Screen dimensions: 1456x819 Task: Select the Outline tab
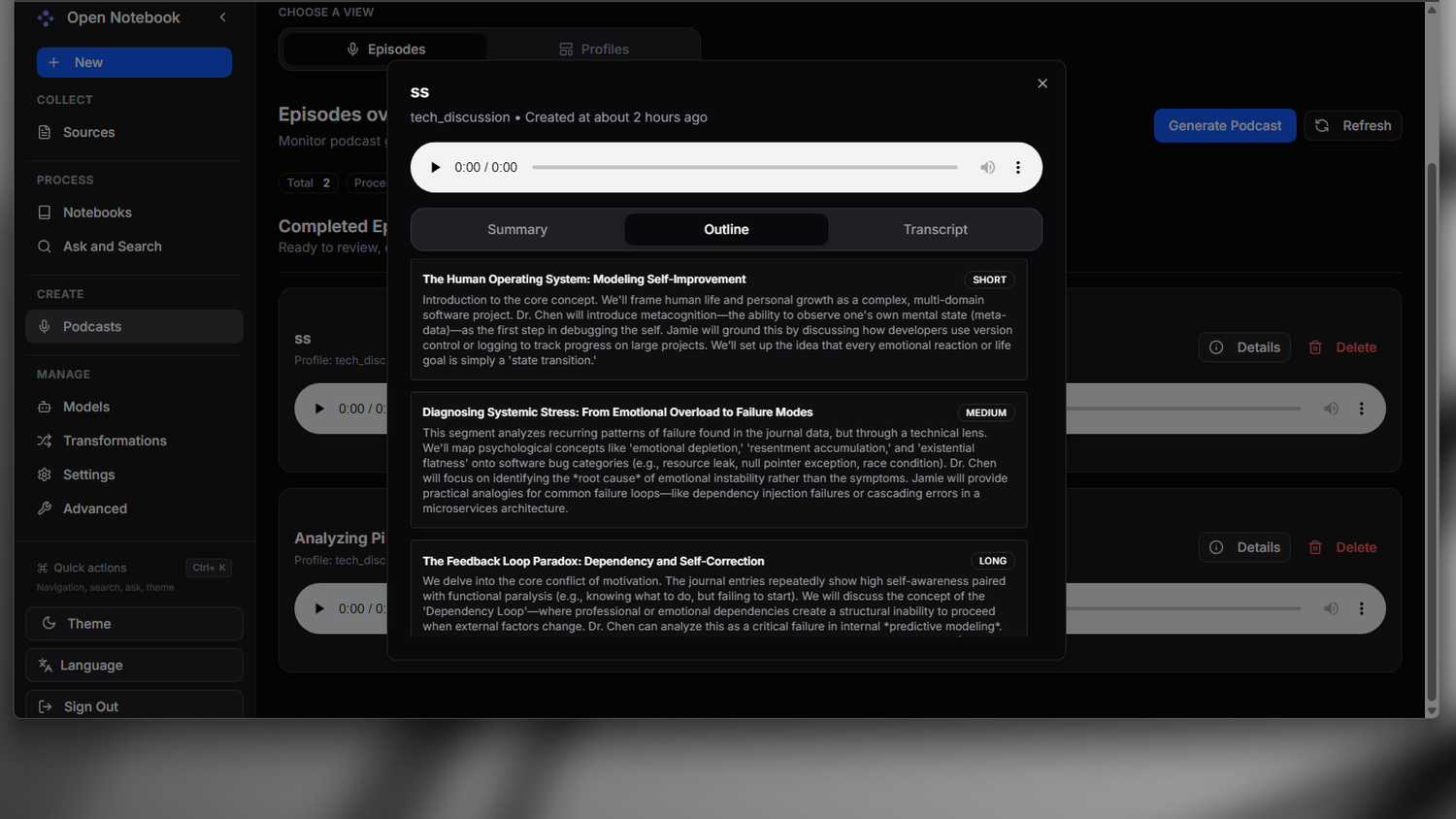[x=726, y=230]
